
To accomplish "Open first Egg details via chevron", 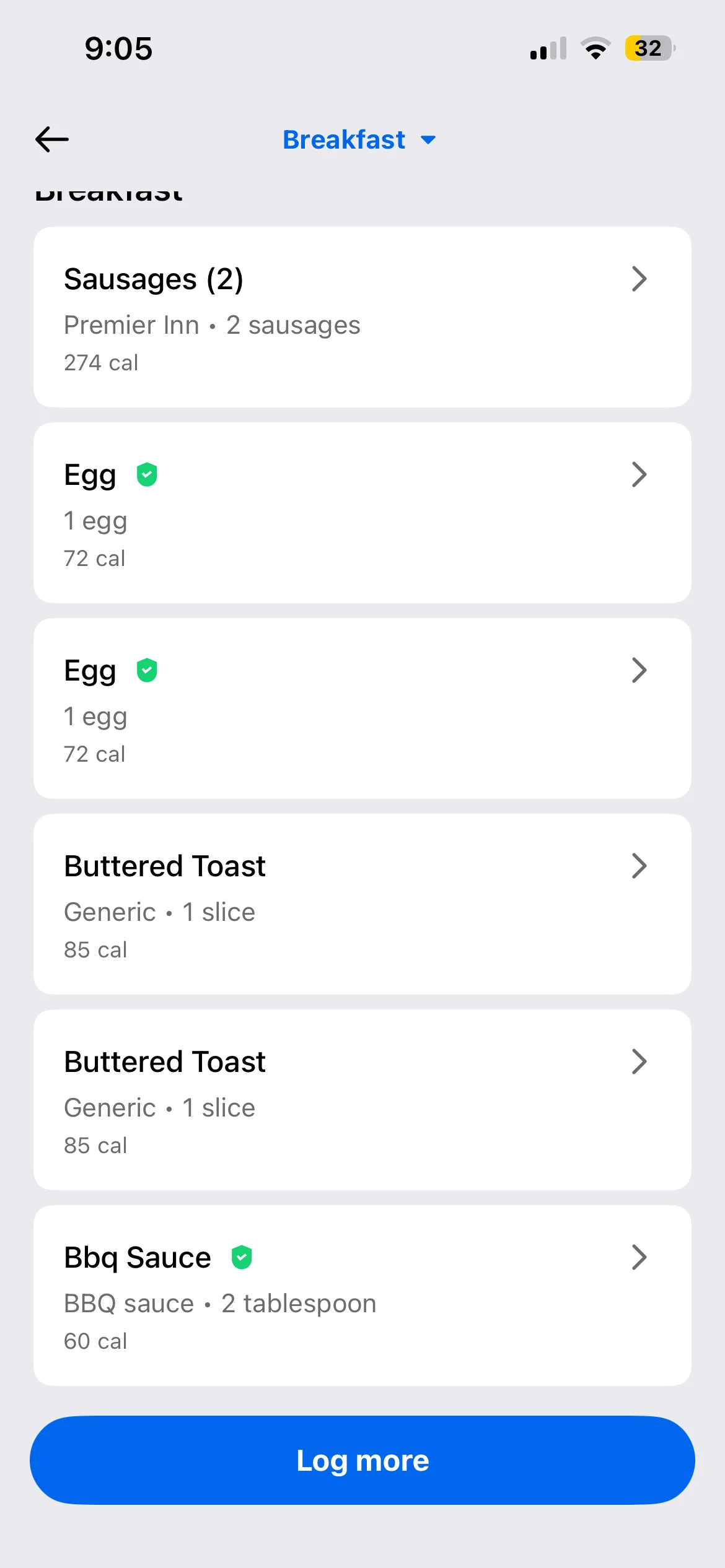I will 639,475.
